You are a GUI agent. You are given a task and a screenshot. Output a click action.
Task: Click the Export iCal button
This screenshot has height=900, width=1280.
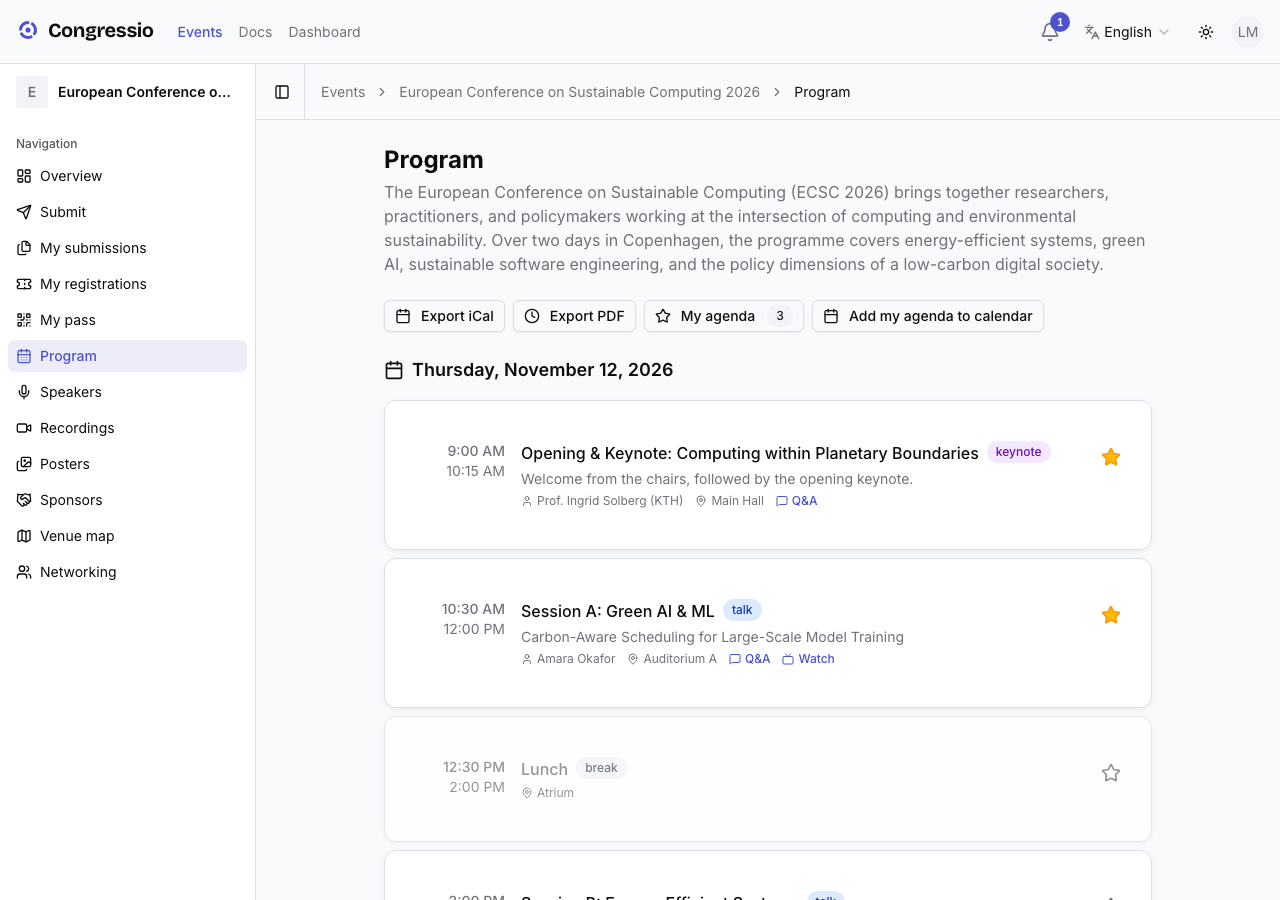point(444,316)
